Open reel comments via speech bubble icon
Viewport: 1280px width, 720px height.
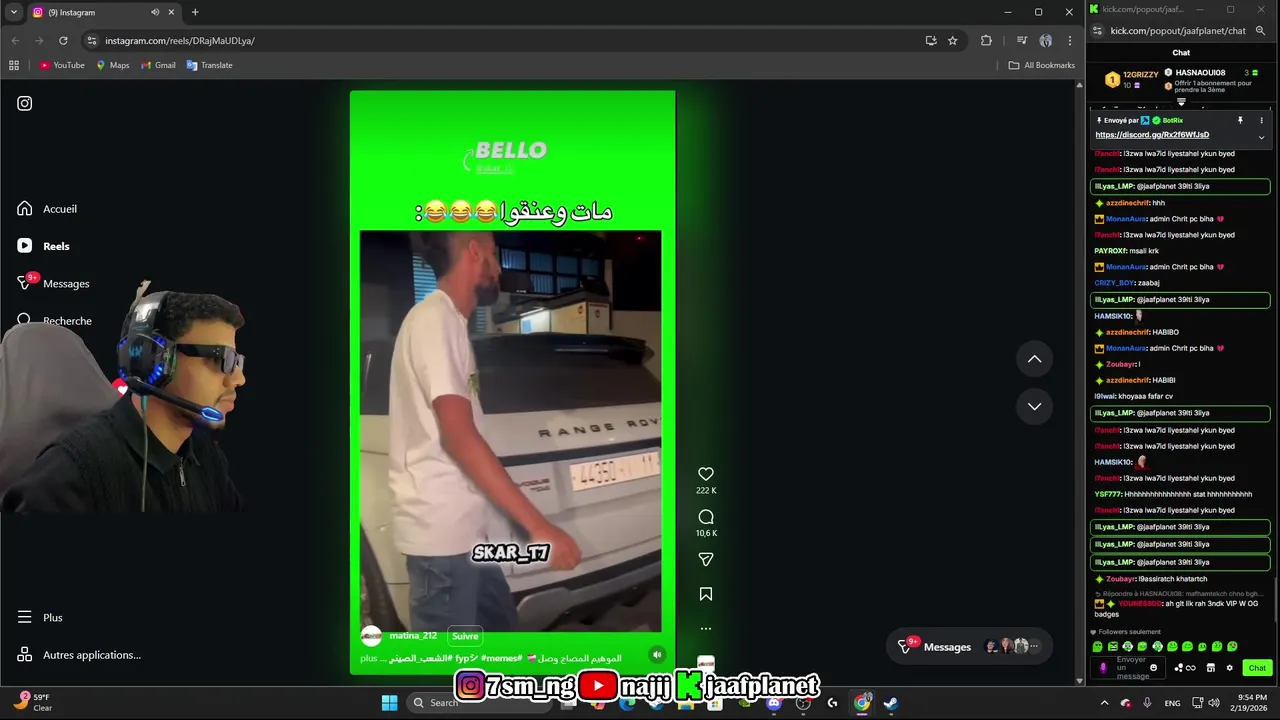click(706, 517)
